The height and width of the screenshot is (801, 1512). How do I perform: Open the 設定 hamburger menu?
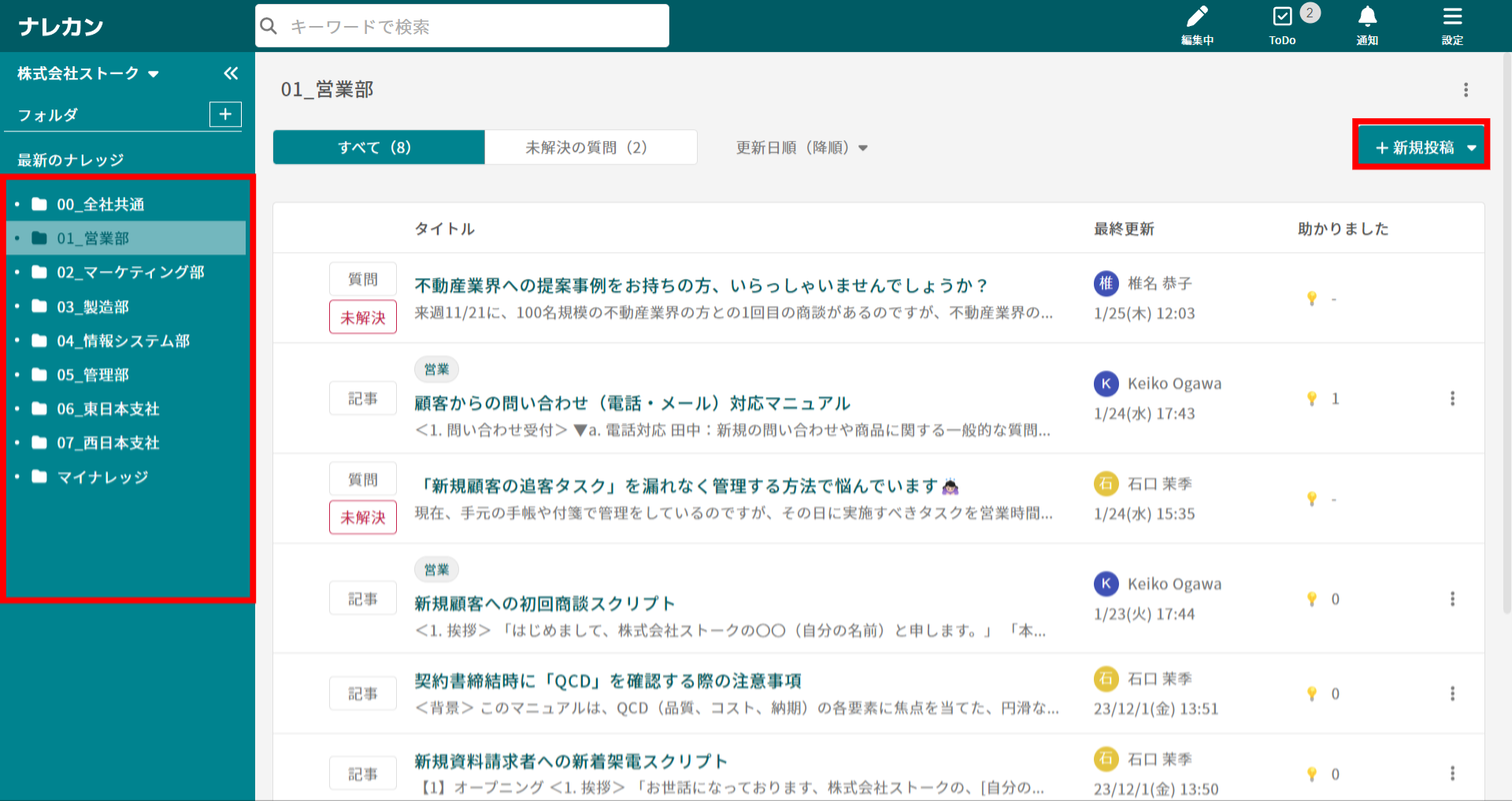click(x=1452, y=19)
